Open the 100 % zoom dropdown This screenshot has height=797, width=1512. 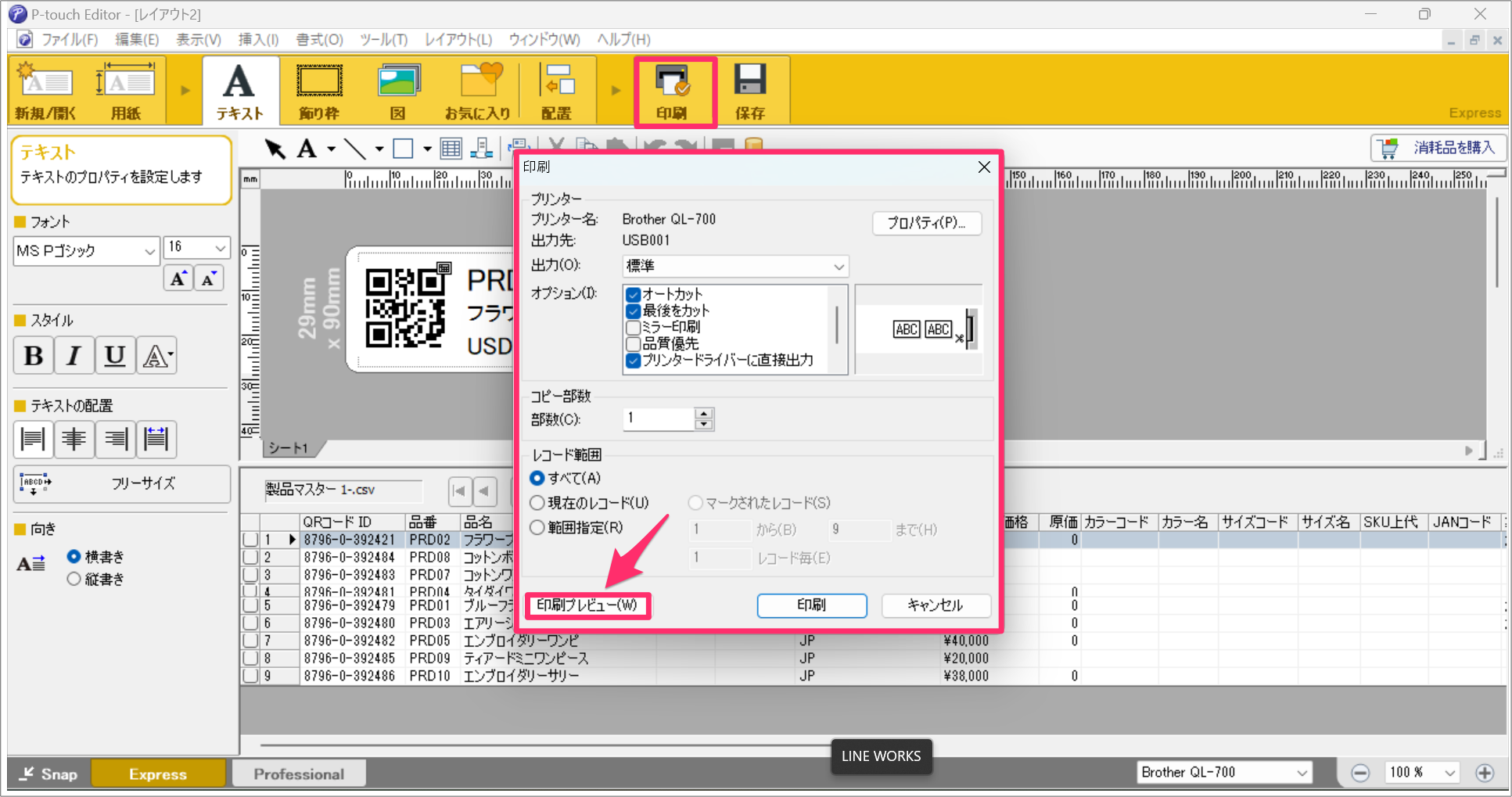tap(1423, 773)
